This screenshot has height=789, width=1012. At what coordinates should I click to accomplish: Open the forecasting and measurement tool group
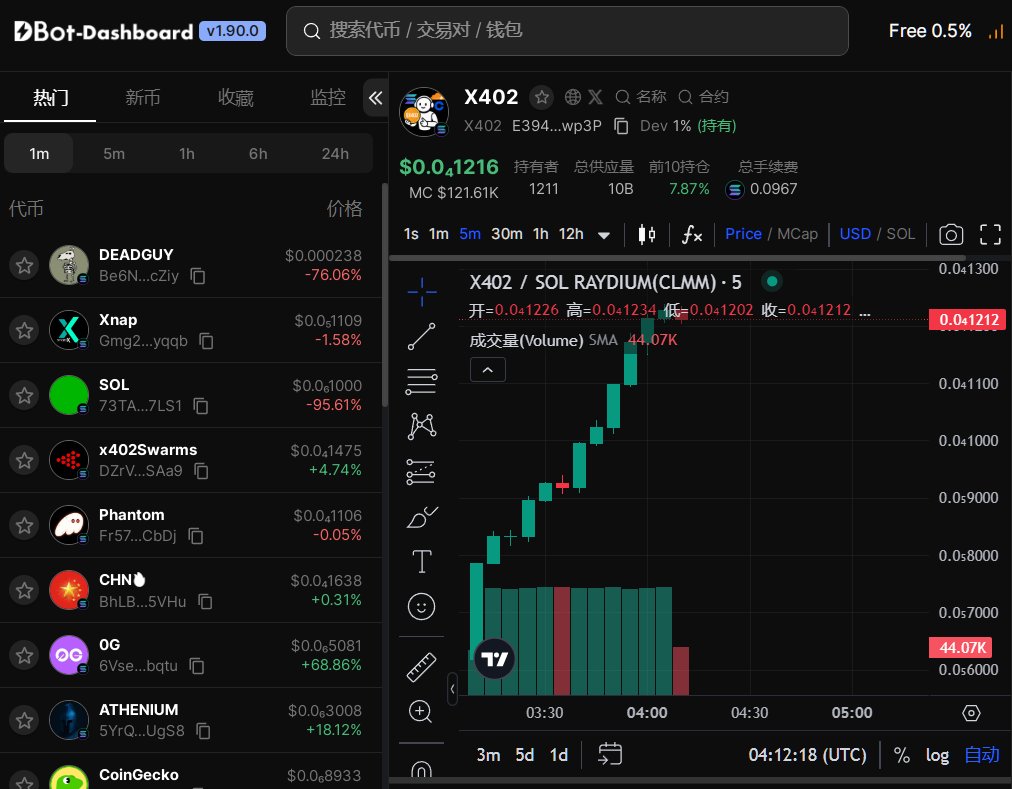click(x=421, y=471)
